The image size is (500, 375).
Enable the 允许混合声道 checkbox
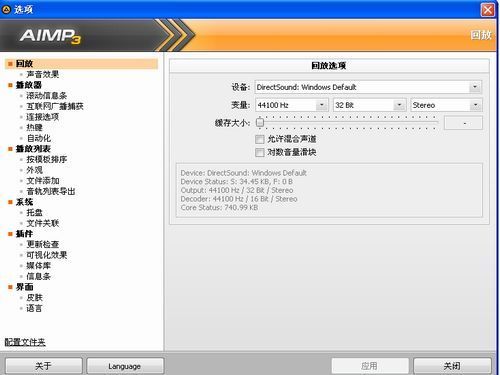tap(259, 139)
